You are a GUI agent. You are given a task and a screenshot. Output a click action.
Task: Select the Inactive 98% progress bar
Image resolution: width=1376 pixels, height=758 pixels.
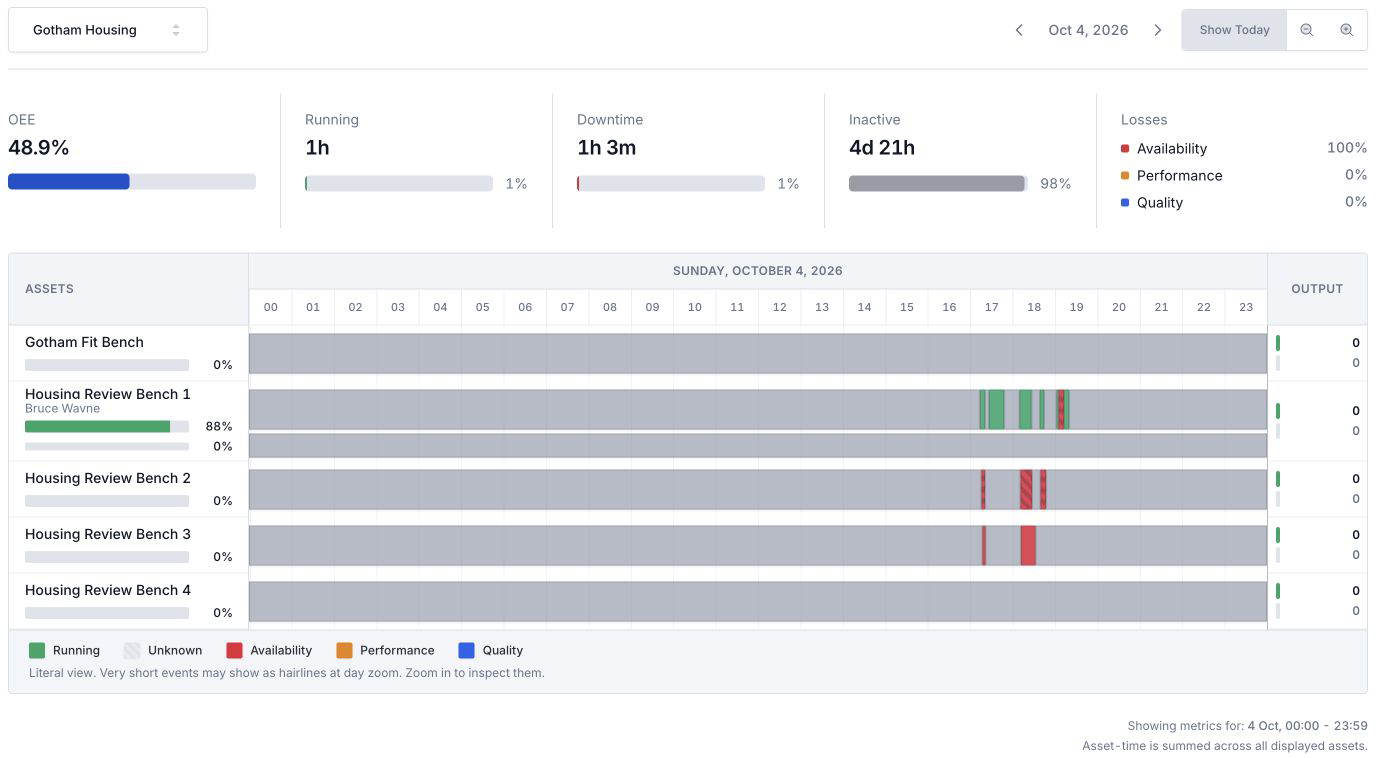click(x=938, y=184)
